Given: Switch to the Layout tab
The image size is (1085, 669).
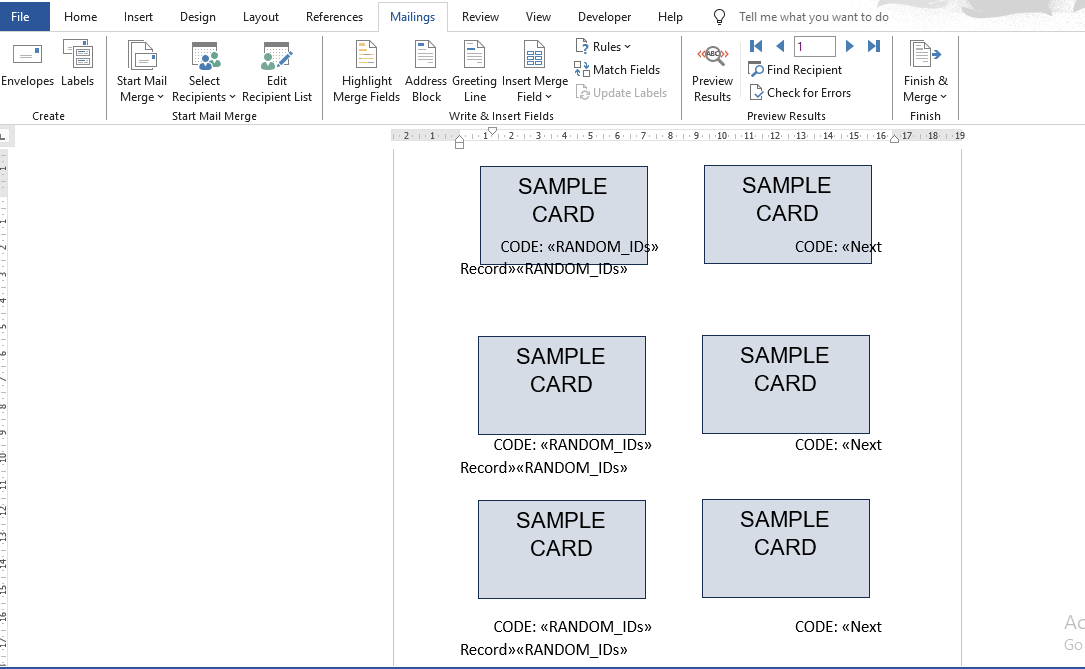Looking at the screenshot, I should [x=261, y=17].
